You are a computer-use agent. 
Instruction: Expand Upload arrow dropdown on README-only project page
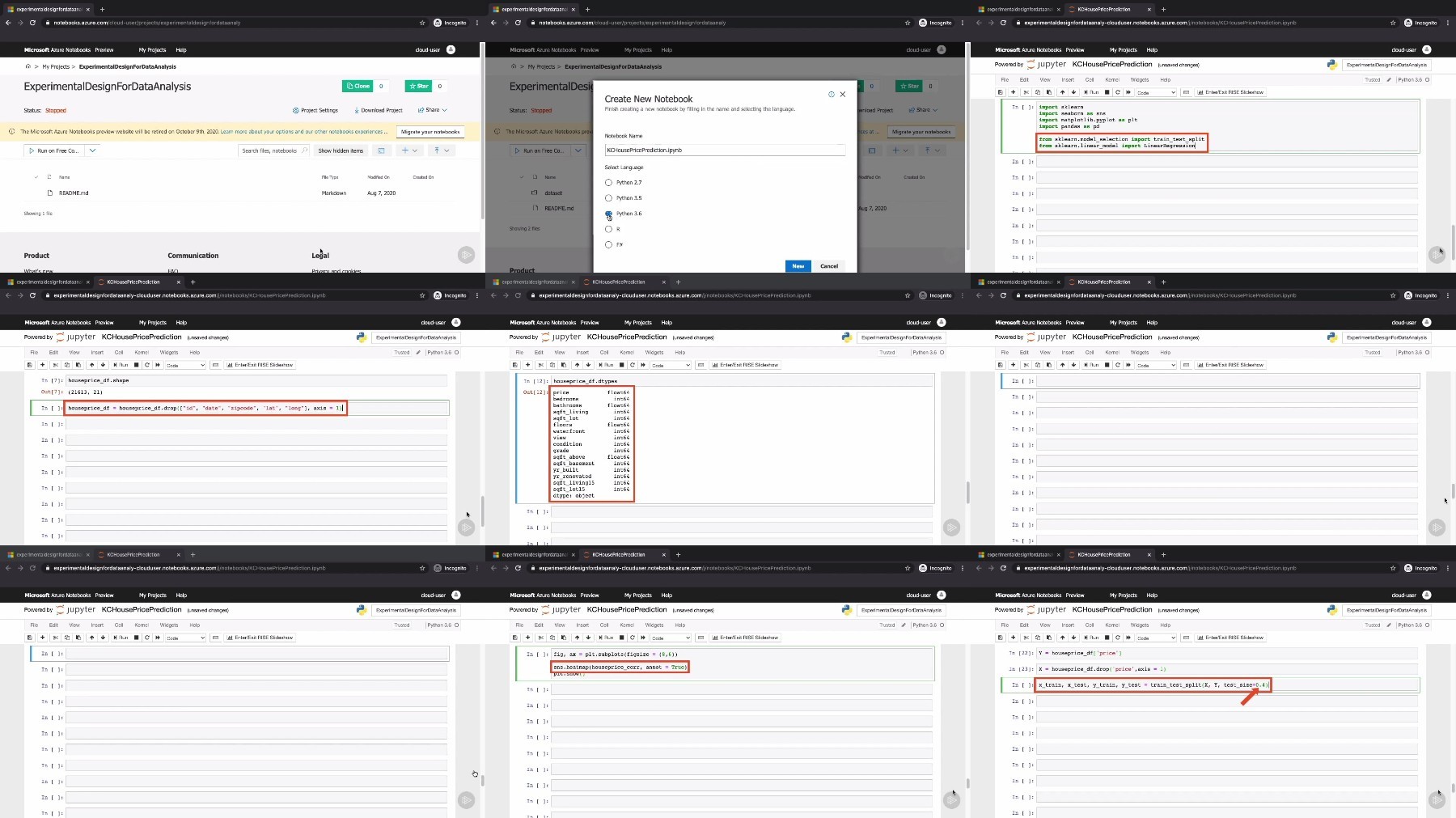(x=442, y=150)
